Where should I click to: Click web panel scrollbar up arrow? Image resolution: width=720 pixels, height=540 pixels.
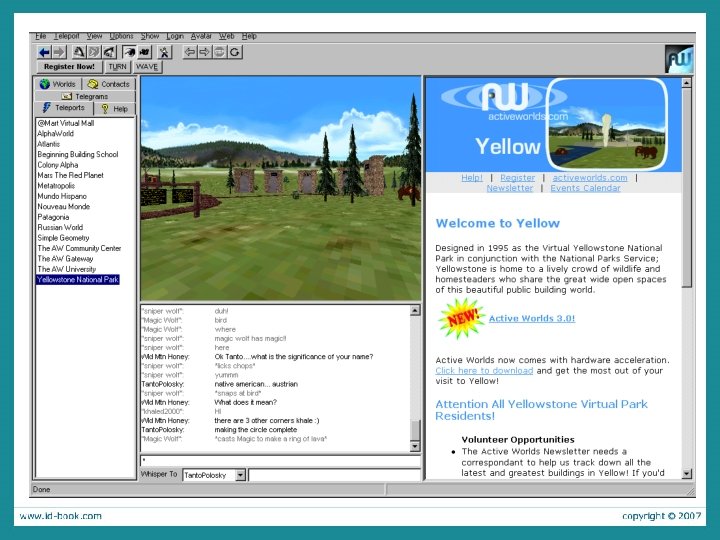click(686, 83)
